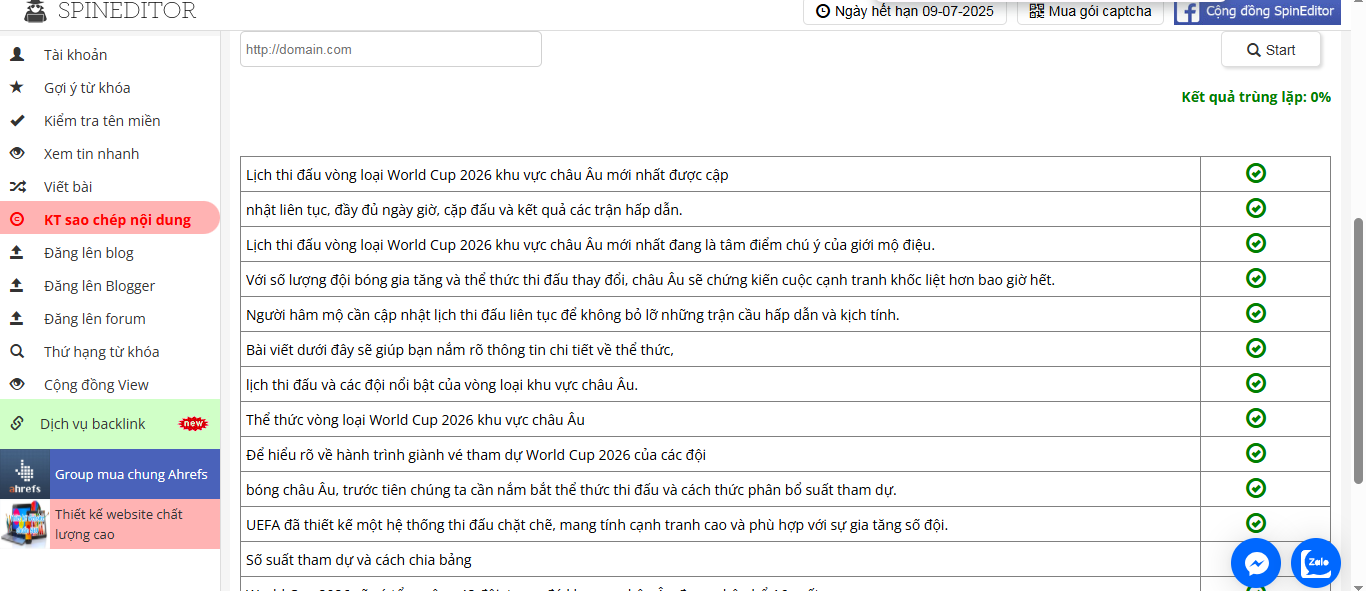Click the star icon beside Gợi ý từ khóa
Screen dimensions: 1366x591
[17, 87]
